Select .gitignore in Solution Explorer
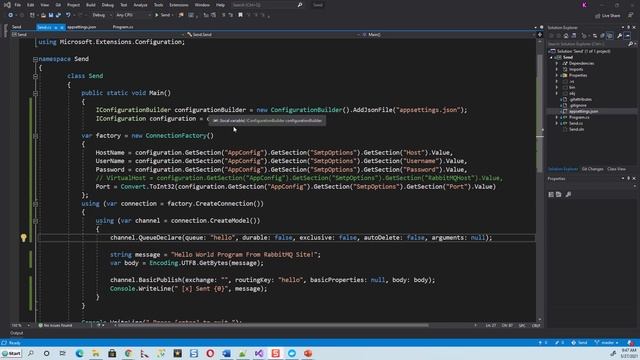The height and width of the screenshot is (360, 640). 578,105
